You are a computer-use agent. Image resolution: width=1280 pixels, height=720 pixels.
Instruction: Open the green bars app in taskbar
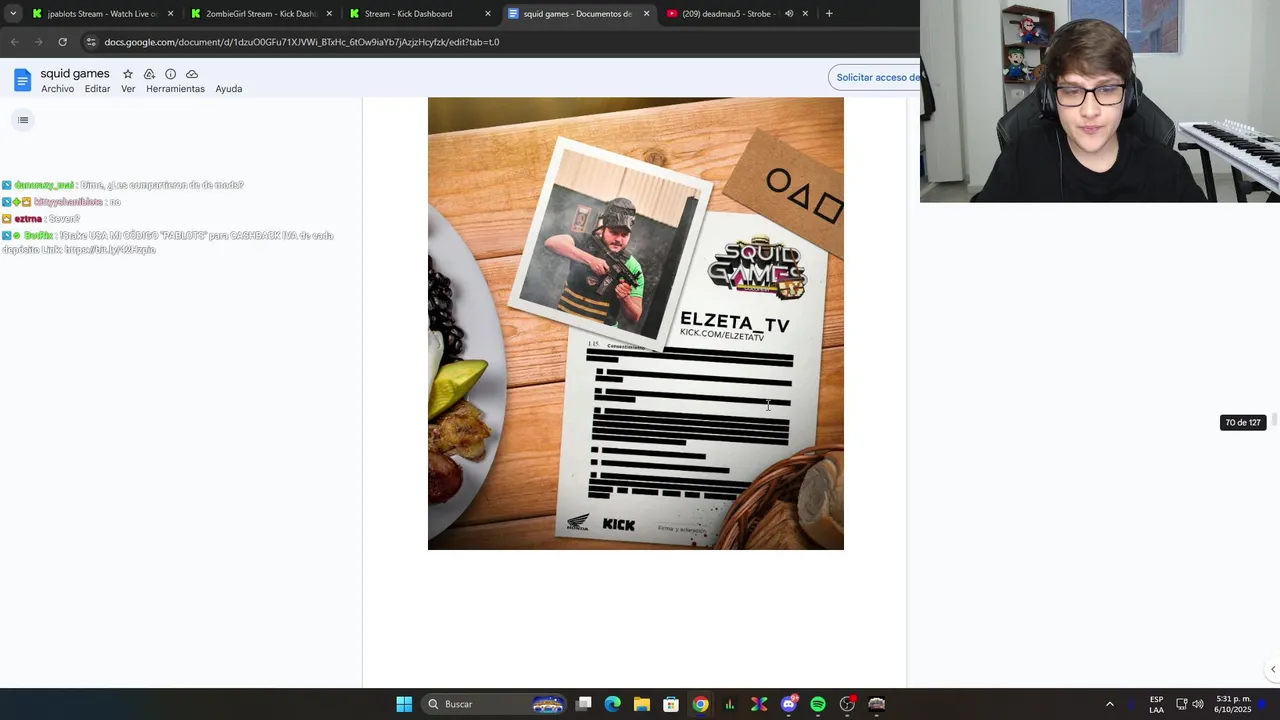click(x=730, y=704)
